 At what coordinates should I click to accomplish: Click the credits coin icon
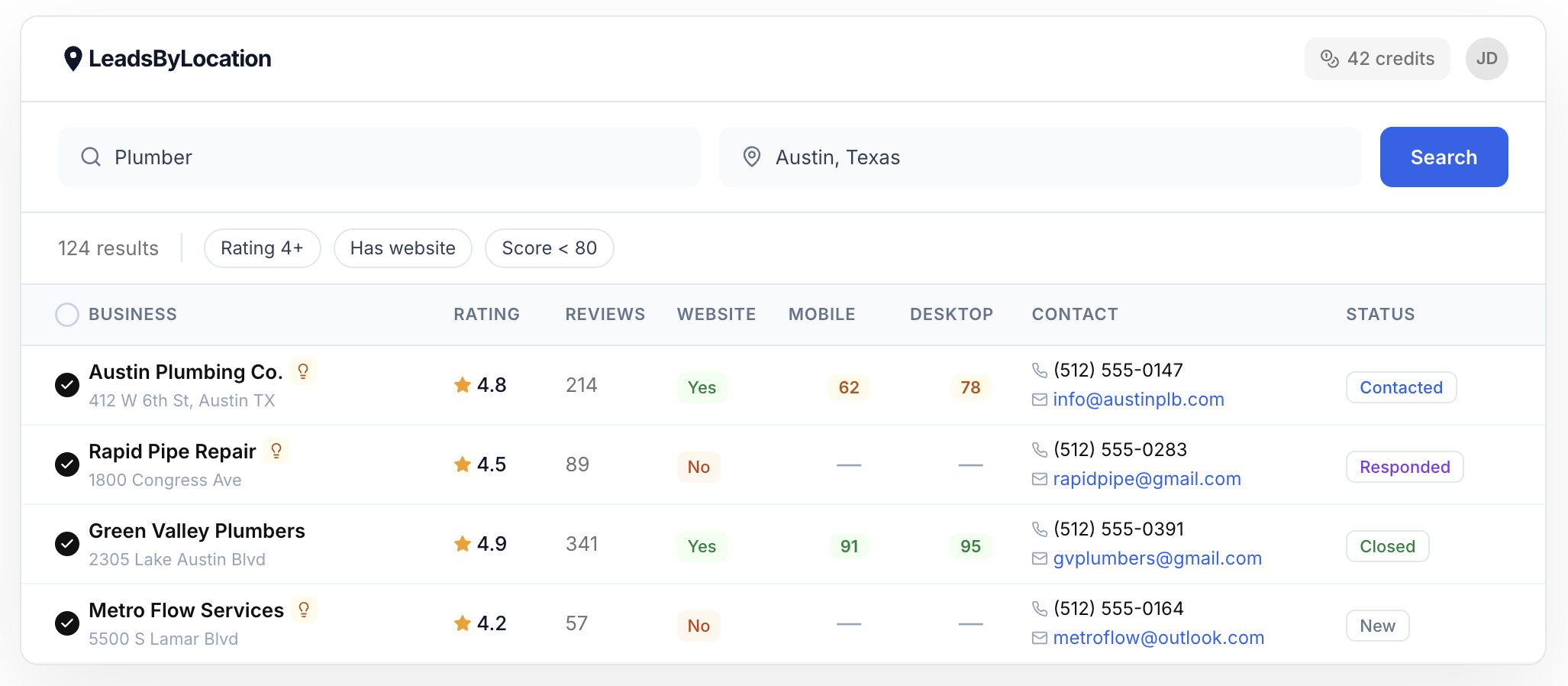point(1329,59)
